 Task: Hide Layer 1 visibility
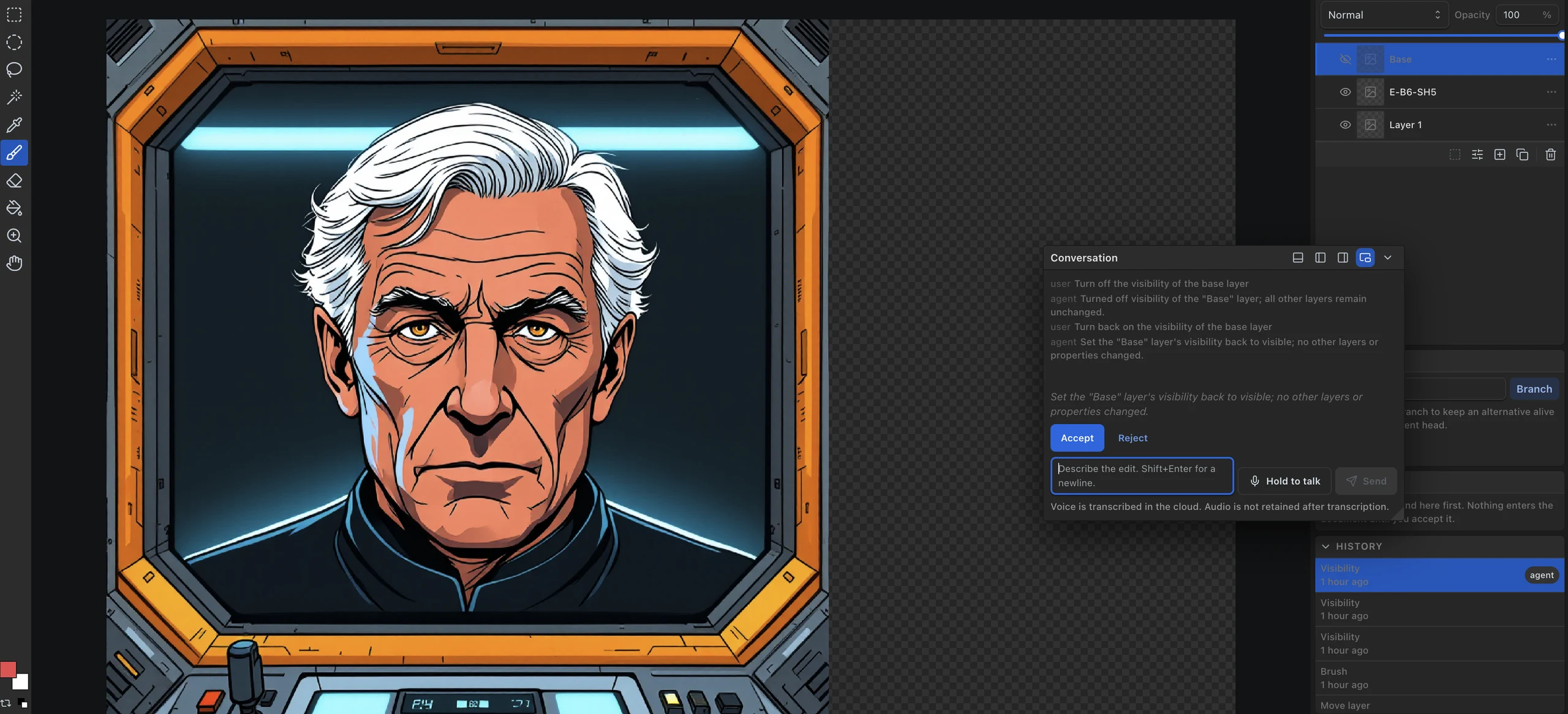[1345, 125]
